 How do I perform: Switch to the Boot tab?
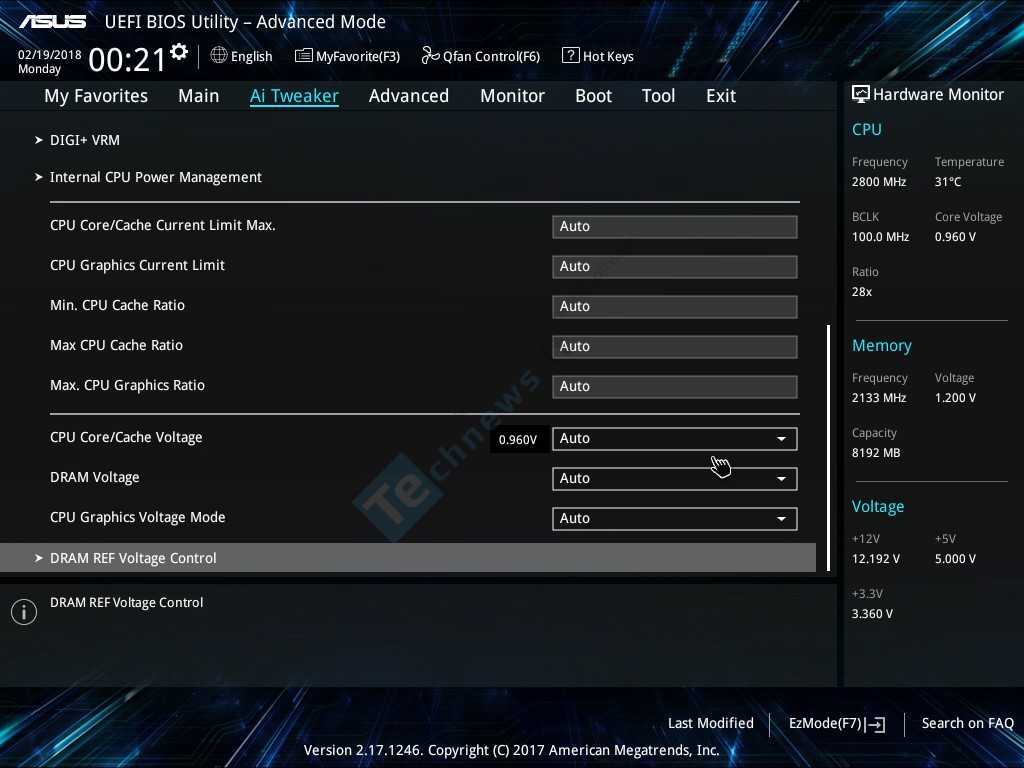point(593,96)
